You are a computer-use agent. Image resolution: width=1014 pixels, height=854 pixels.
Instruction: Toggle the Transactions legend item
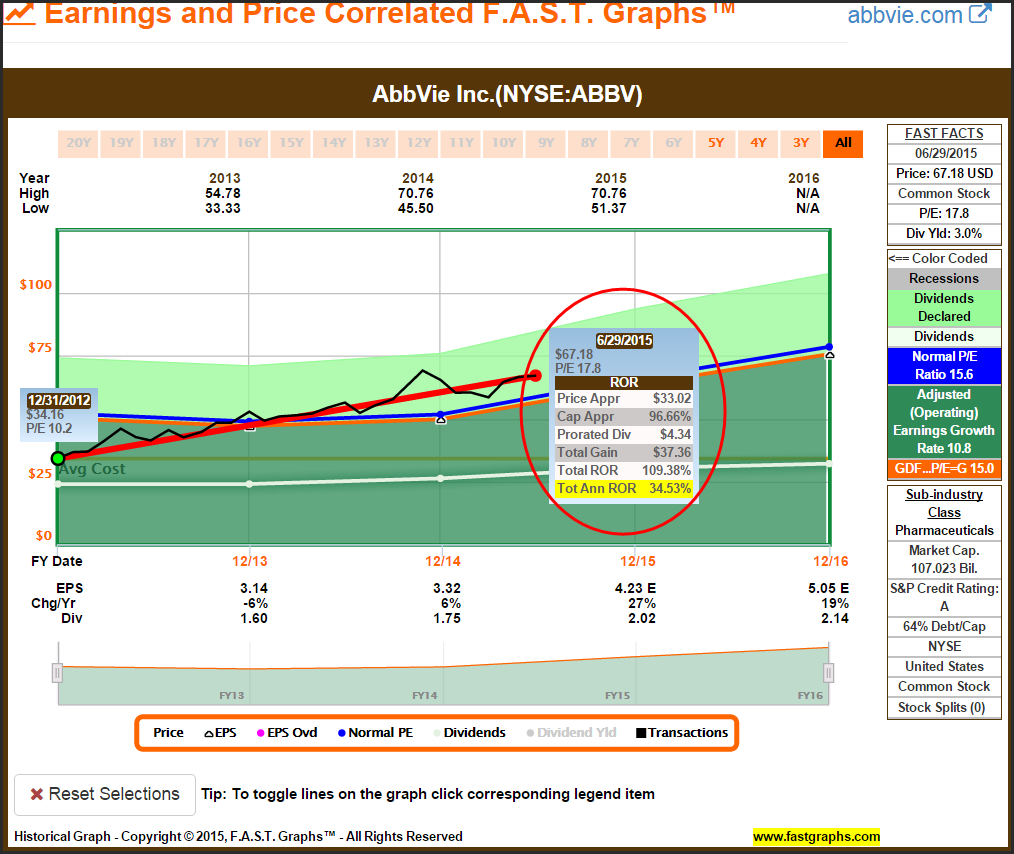[682, 733]
